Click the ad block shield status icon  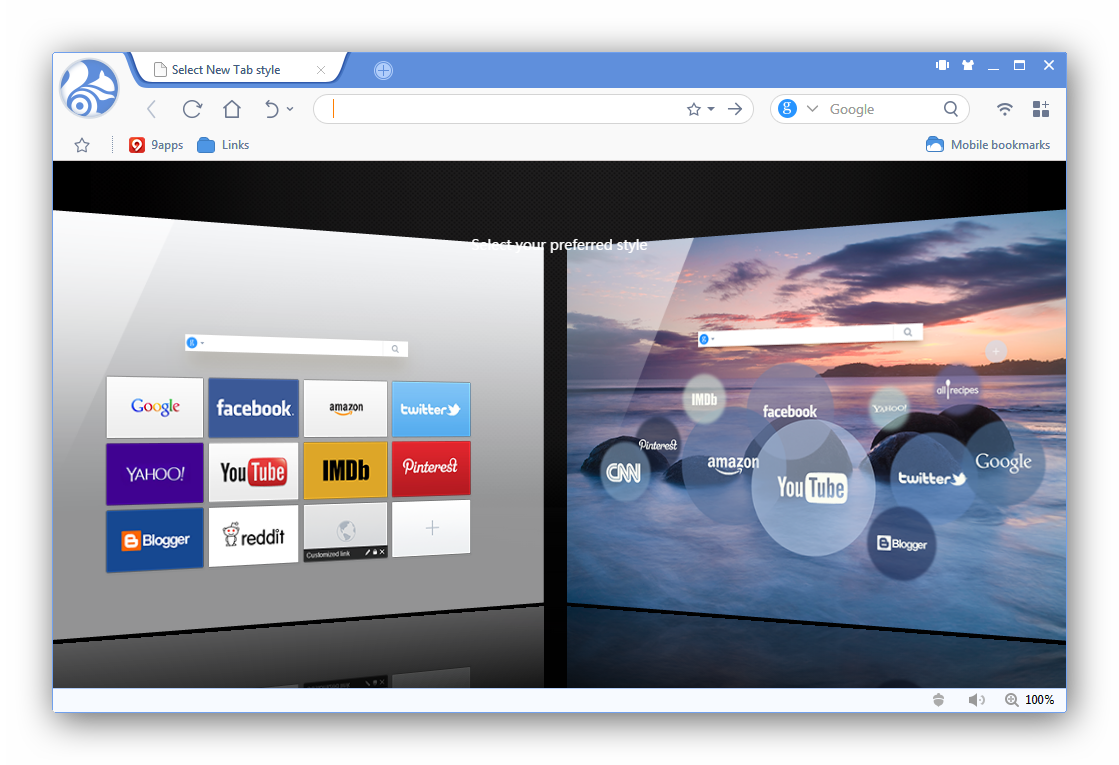tap(938, 700)
